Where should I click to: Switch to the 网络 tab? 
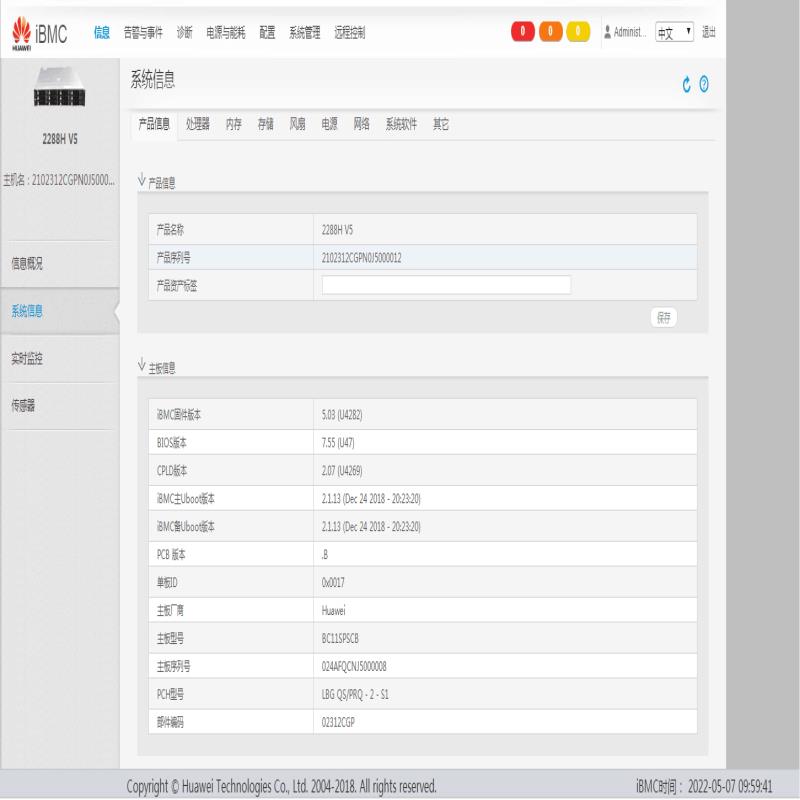coord(361,124)
